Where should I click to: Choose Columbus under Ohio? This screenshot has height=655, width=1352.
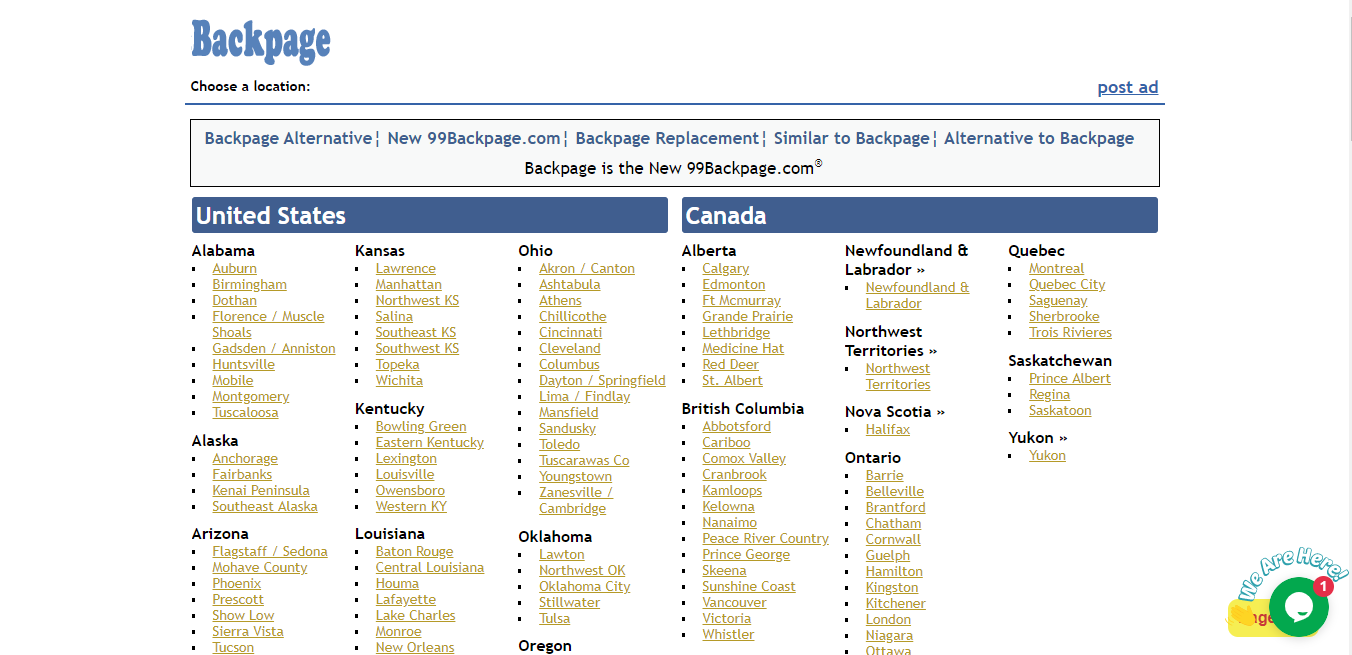569,365
